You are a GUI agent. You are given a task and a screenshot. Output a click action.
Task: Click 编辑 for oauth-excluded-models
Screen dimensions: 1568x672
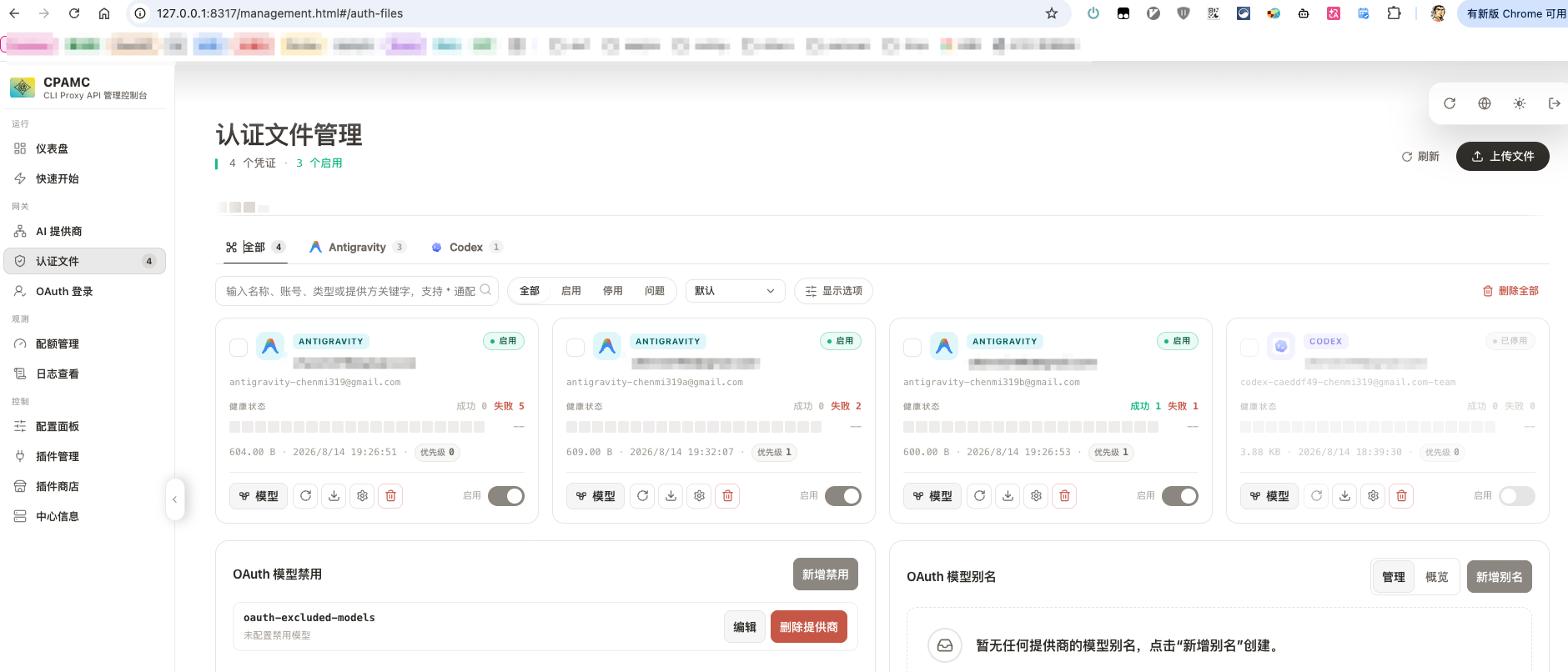click(x=744, y=627)
